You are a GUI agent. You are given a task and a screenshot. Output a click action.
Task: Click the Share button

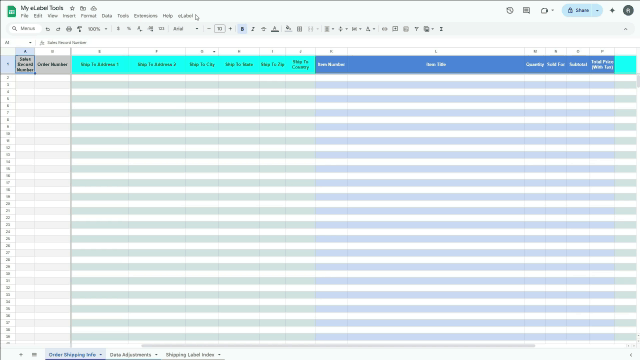(578, 11)
